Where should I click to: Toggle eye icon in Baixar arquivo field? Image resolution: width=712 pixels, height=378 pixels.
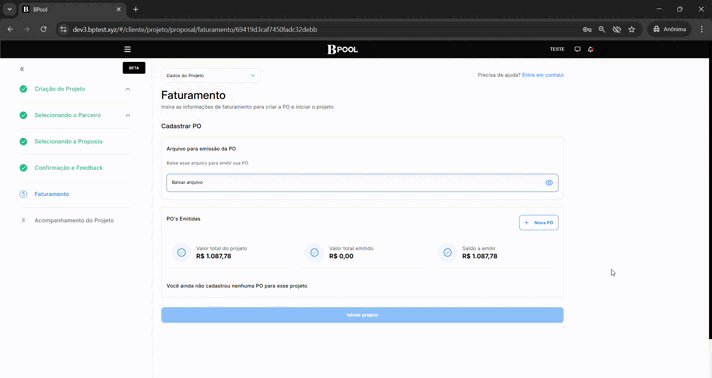point(549,183)
